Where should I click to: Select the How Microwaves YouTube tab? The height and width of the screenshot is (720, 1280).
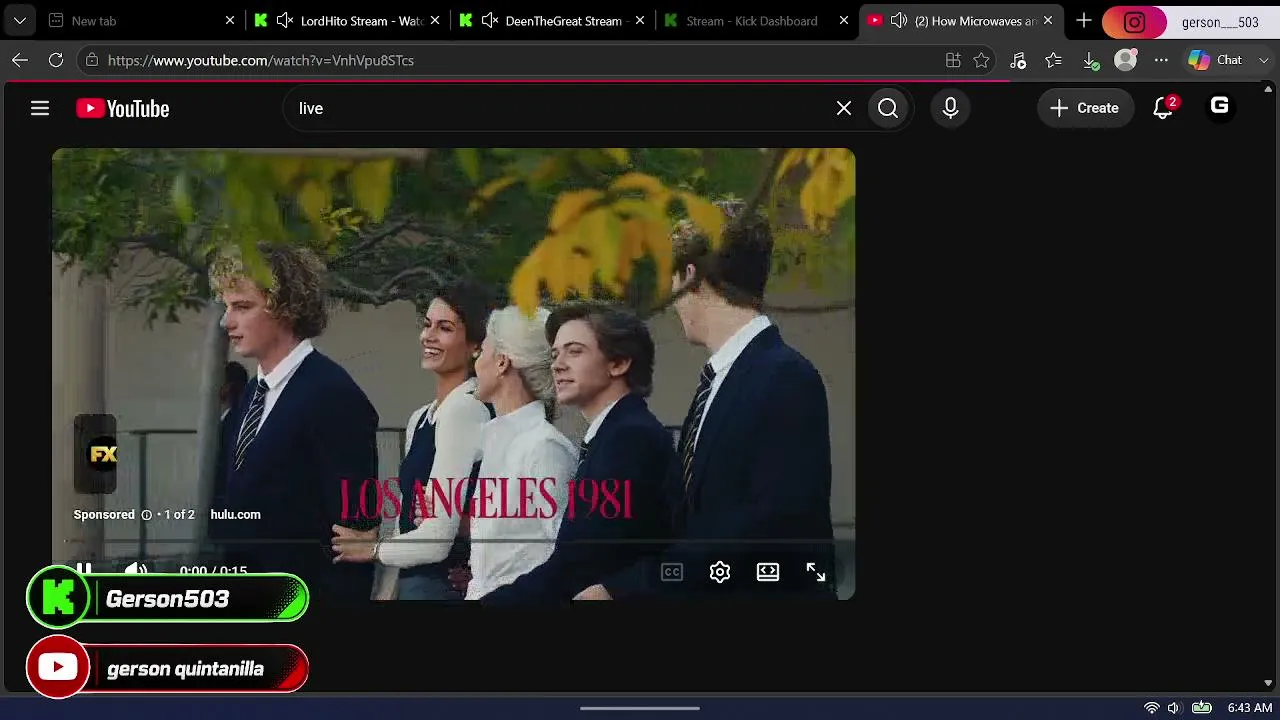[x=961, y=21]
